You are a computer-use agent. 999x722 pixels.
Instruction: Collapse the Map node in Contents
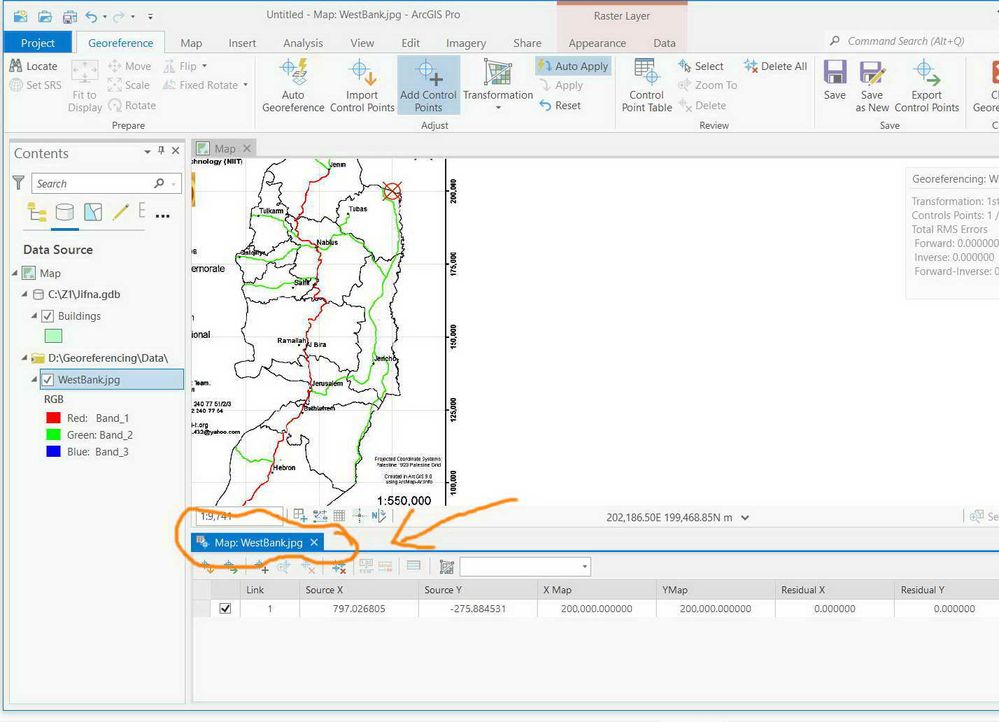coord(15,273)
